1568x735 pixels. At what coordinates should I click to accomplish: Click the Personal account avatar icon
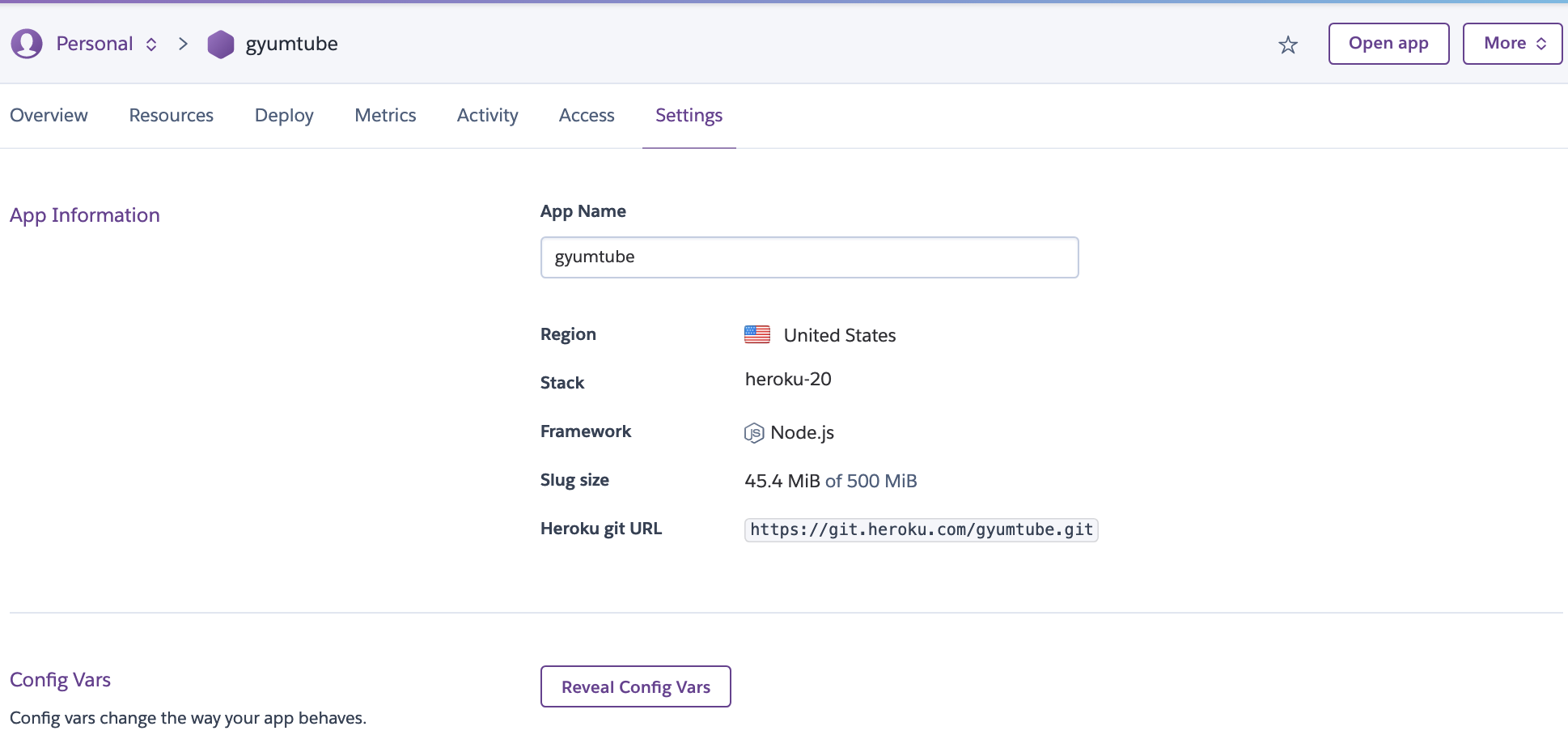(x=27, y=44)
